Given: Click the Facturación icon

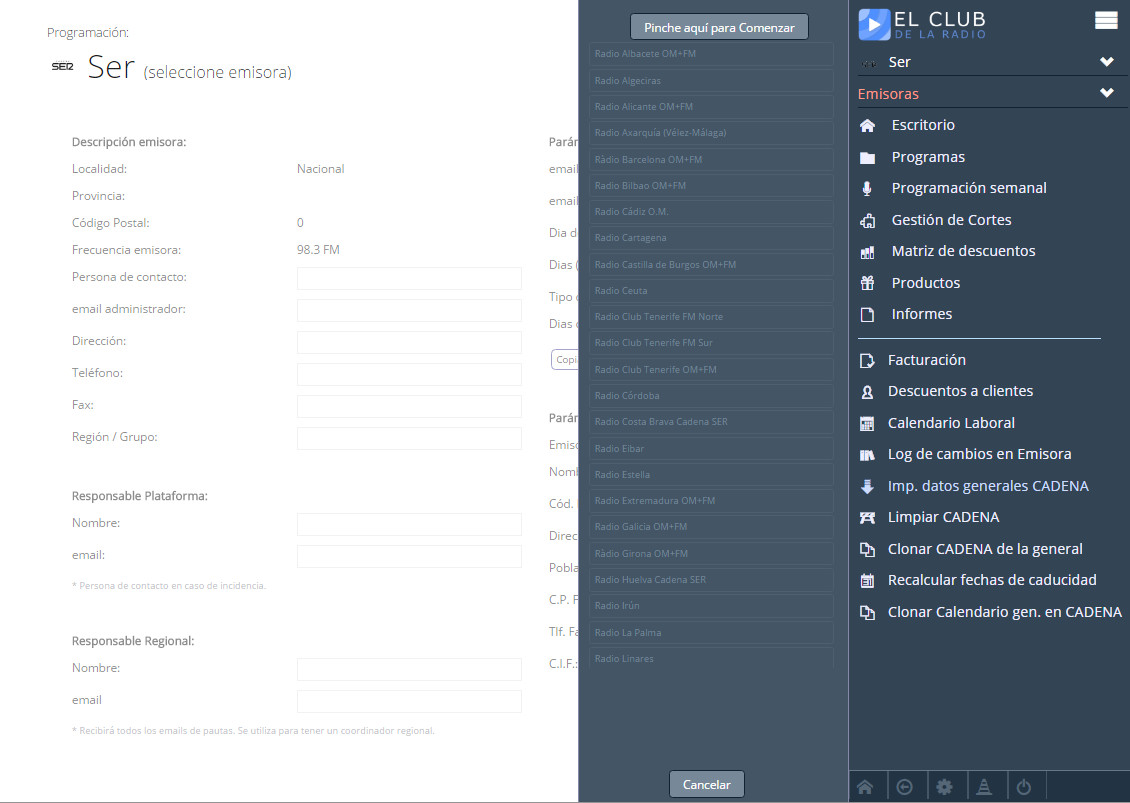Looking at the screenshot, I should coord(867,360).
